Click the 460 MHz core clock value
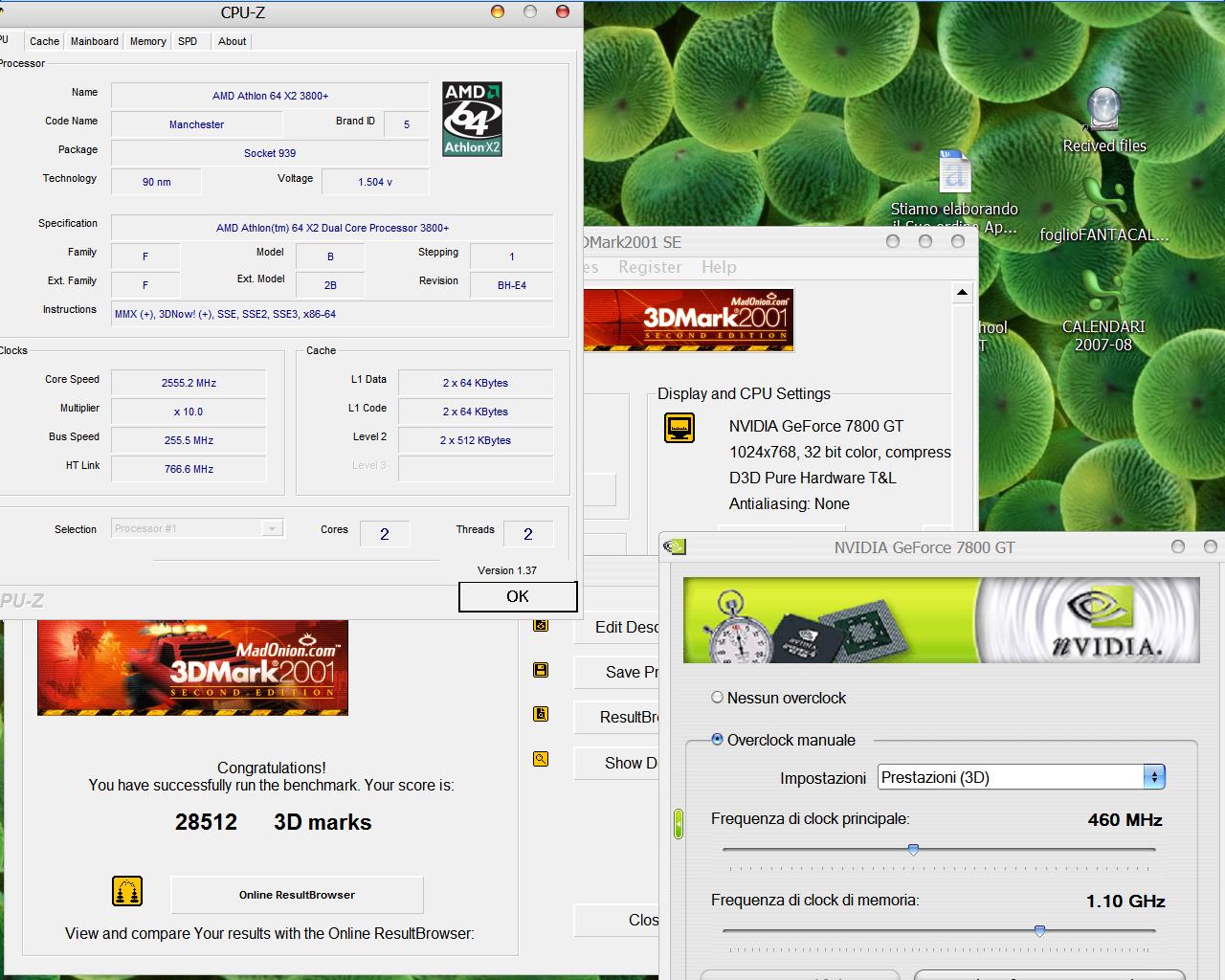Image resolution: width=1225 pixels, height=980 pixels. coord(1125,820)
